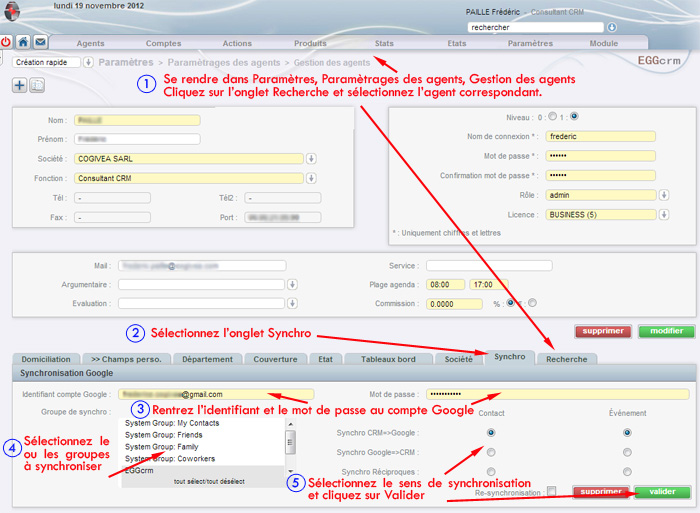Open the Agents menu
This screenshot has width=700, height=513.
click(x=90, y=43)
